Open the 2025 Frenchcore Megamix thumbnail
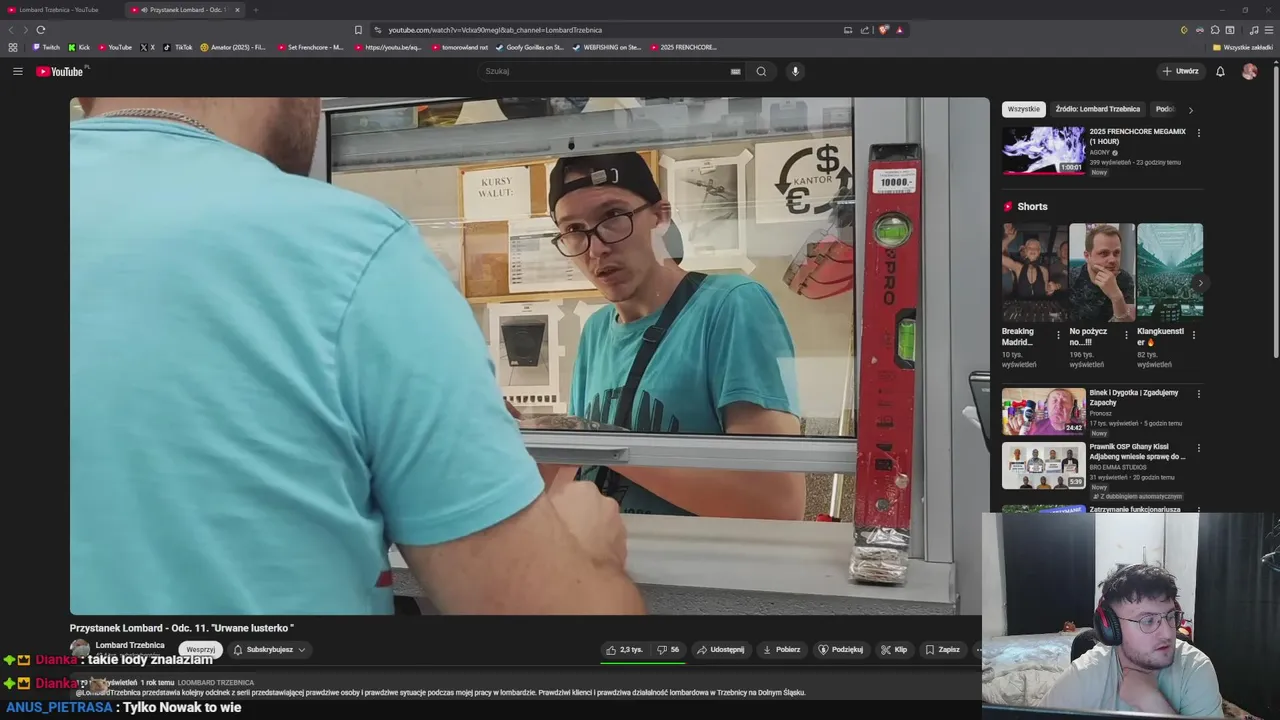Screen dimensions: 1280x720 click(x=1043, y=150)
